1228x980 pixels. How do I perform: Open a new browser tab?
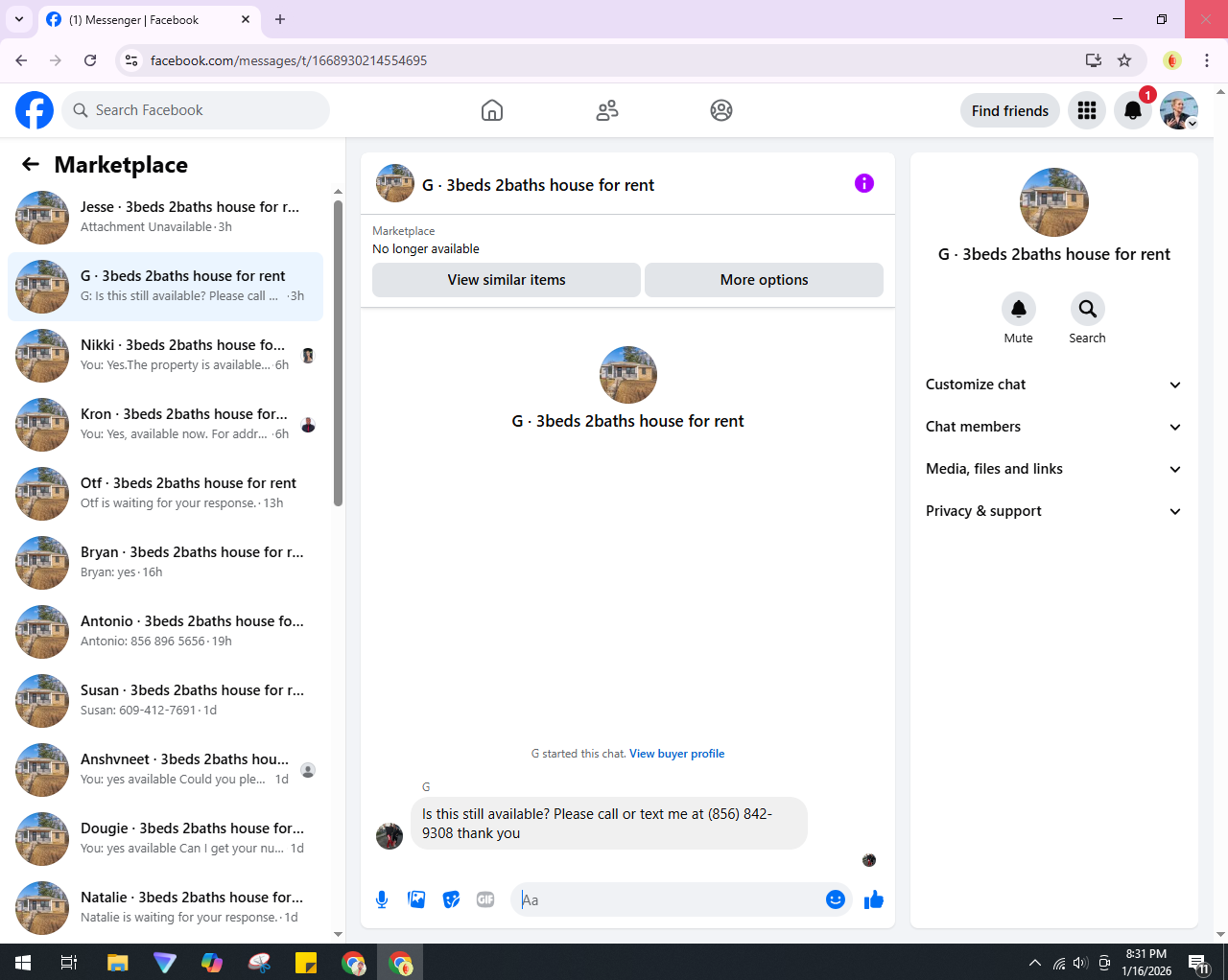[x=280, y=19]
